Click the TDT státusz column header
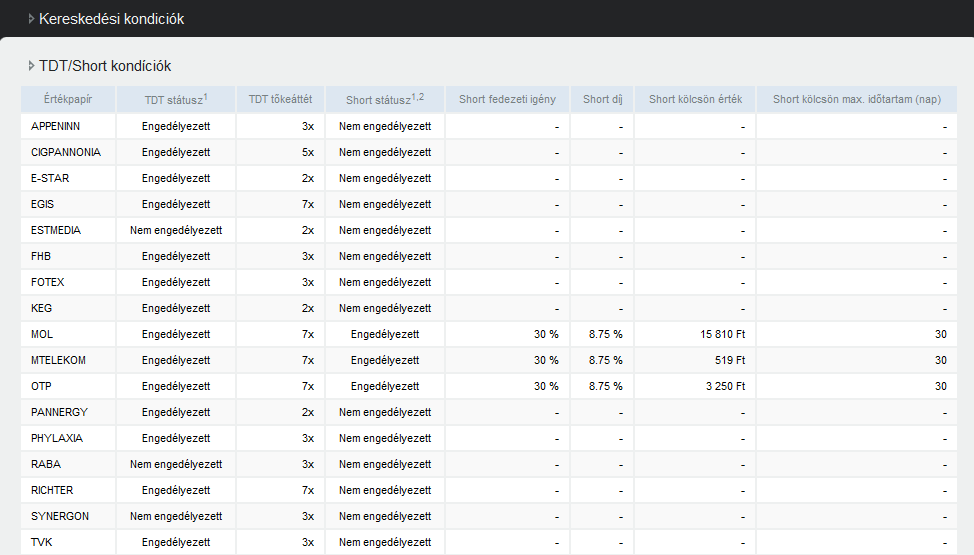Image resolution: width=974 pixels, height=555 pixels. (x=176, y=99)
